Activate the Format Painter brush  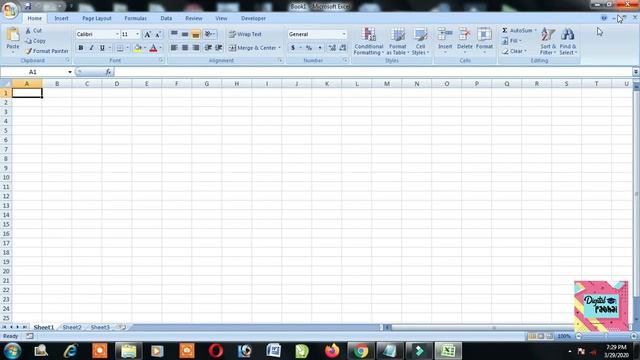click(x=28, y=51)
